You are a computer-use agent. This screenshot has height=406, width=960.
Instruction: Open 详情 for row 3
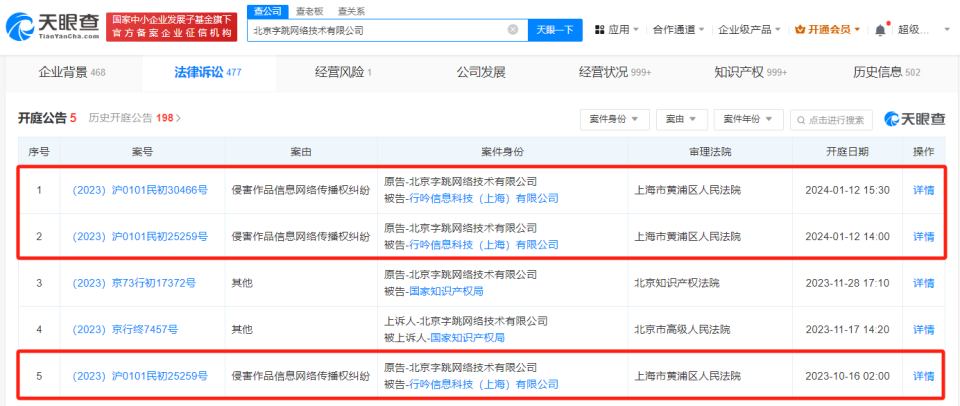(924, 283)
